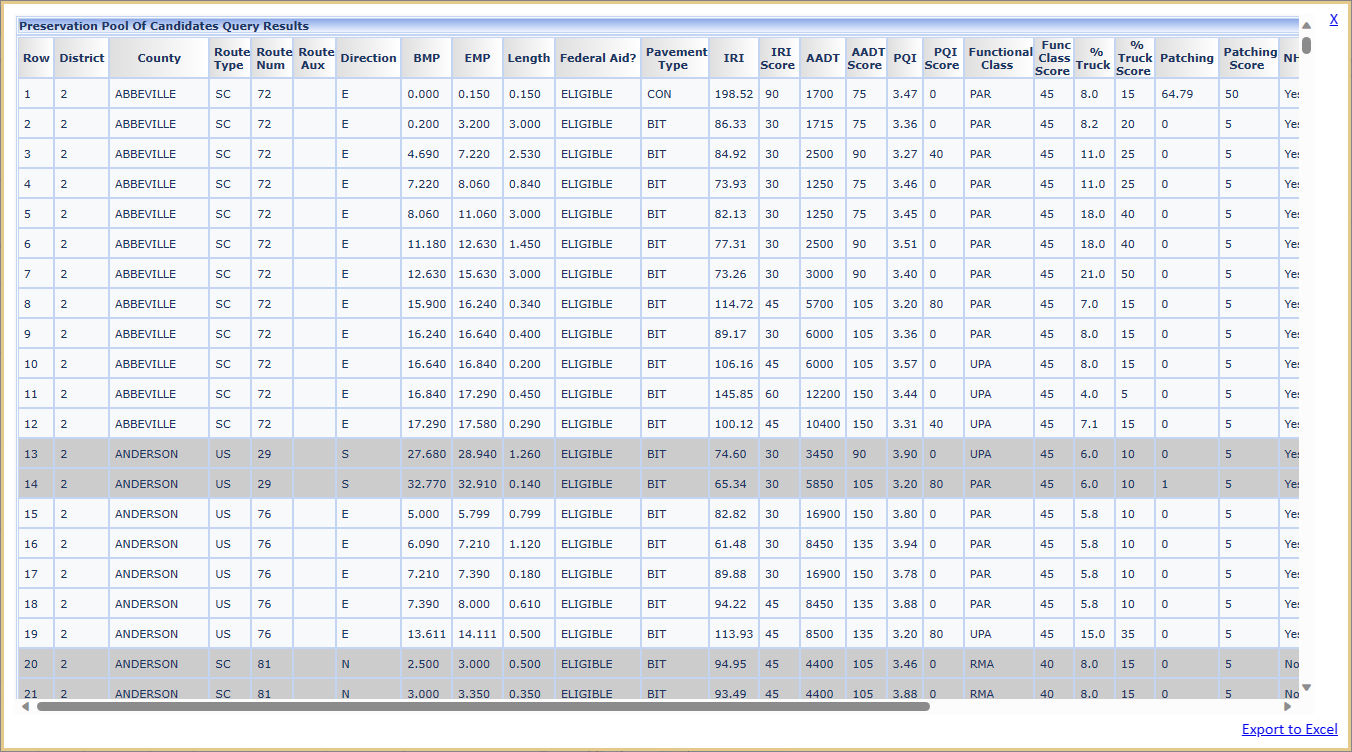Click BMP value 11.180 in row 6
The width and height of the screenshot is (1352, 752).
click(x=426, y=244)
